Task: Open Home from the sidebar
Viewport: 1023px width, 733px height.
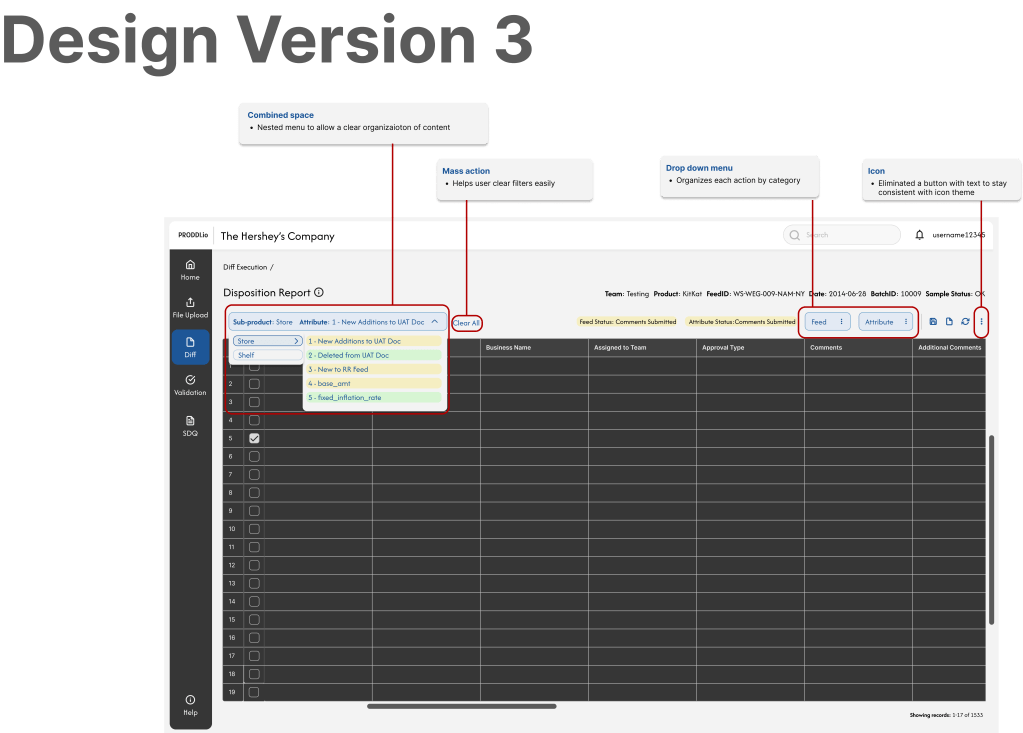Action: [190, 269]
